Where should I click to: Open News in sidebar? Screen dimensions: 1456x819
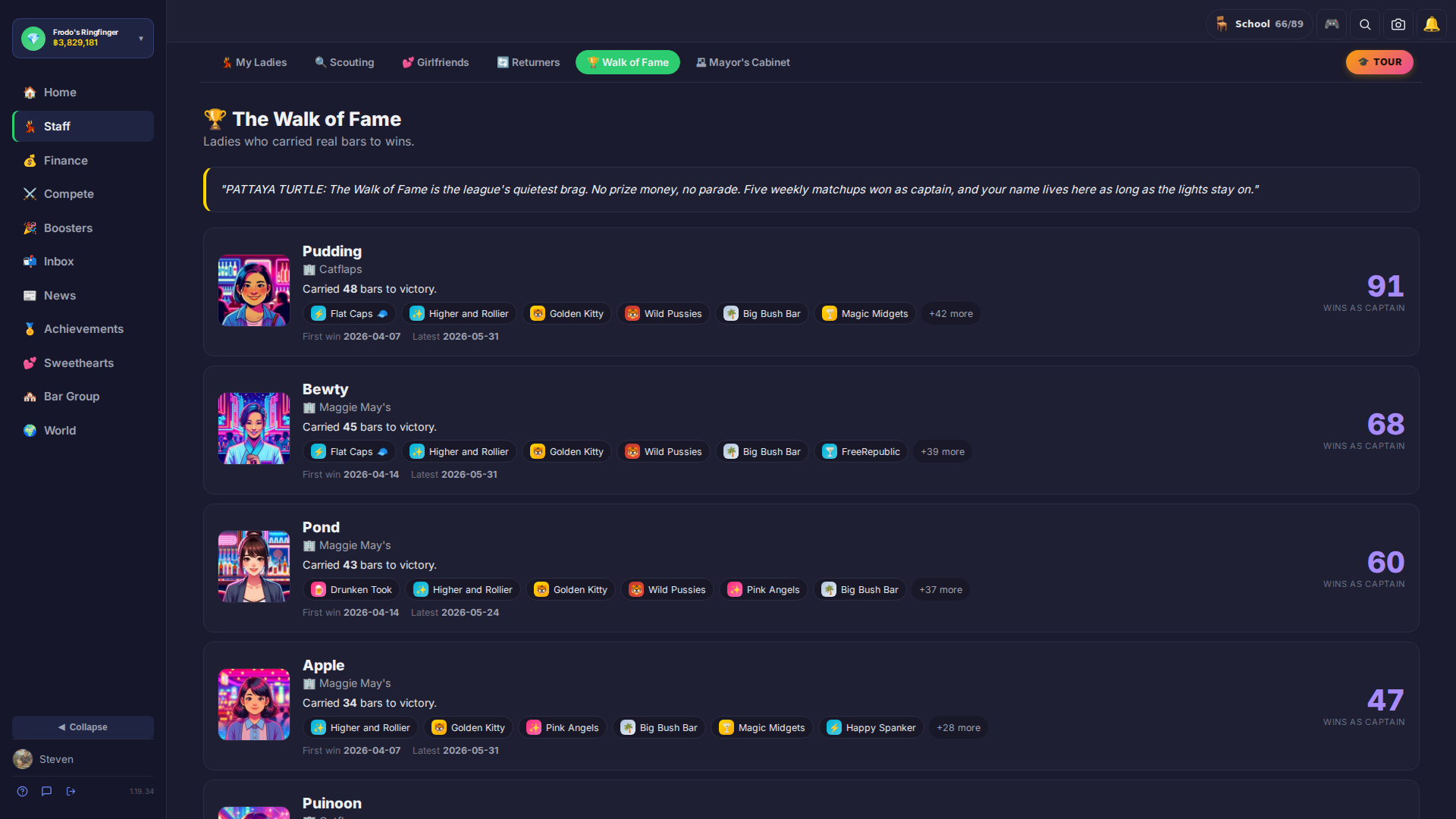[83, 296]
